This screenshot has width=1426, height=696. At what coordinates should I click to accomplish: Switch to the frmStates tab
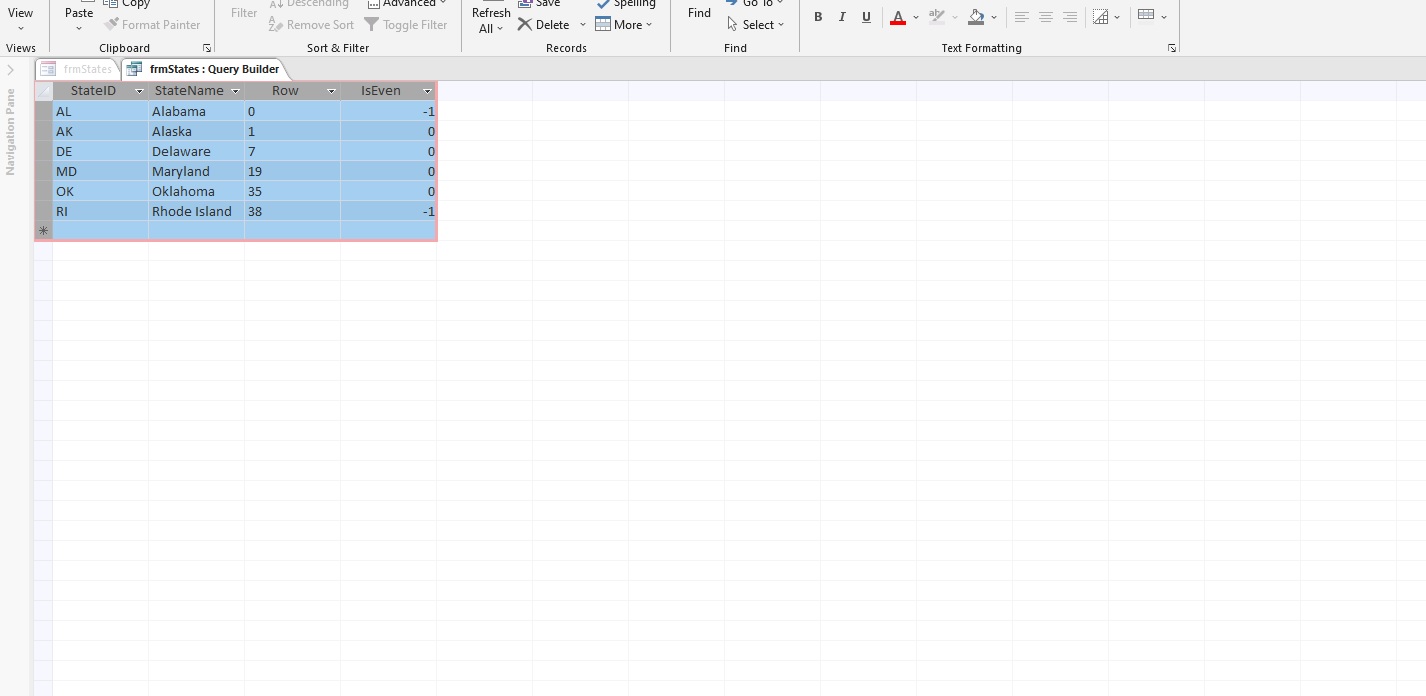[x=78, y=69]
